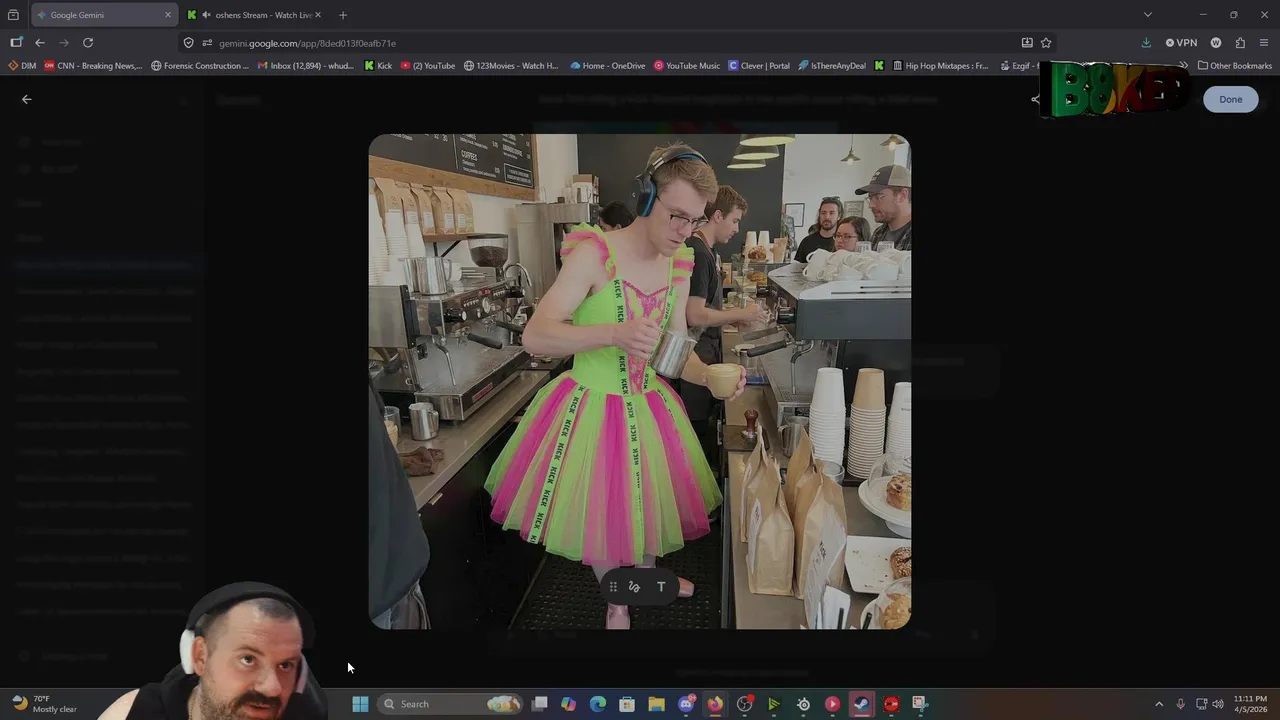Click the Done button
This screenshot has width=1280, height=720.
click(x=1230, y=99)
